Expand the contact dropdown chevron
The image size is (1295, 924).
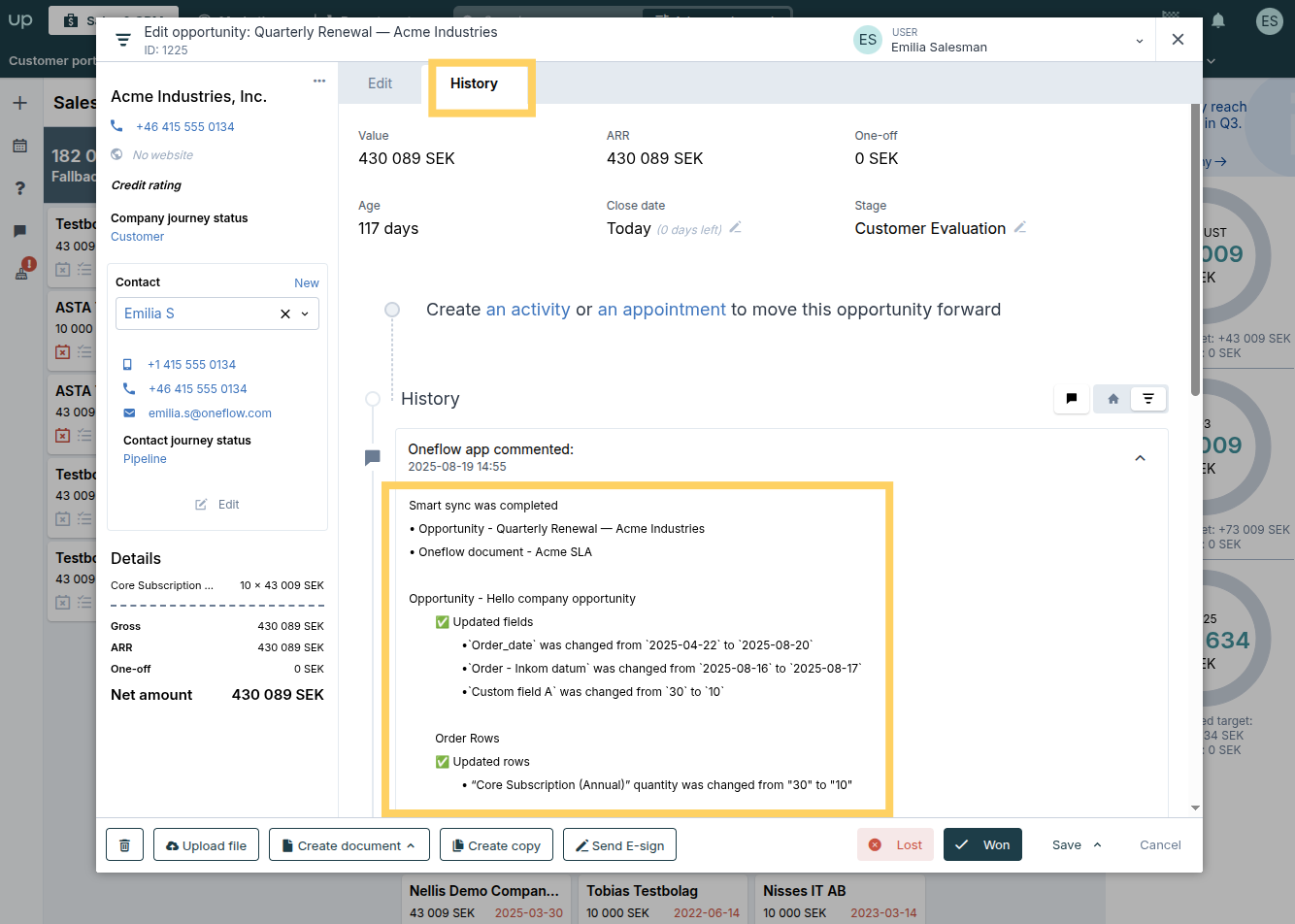[x=305, y=313]
